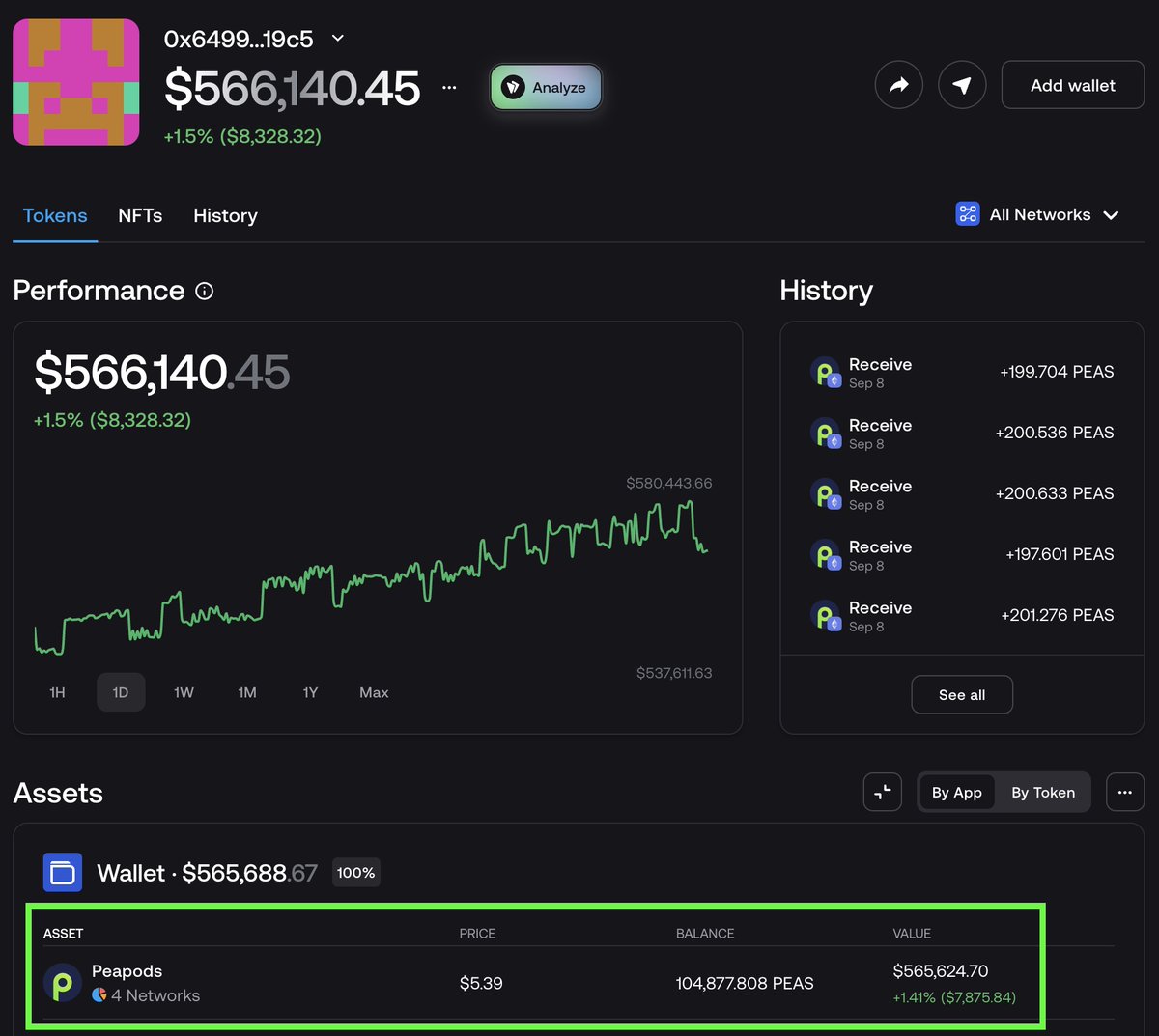Click the Analyze button

tap(546, 87)
